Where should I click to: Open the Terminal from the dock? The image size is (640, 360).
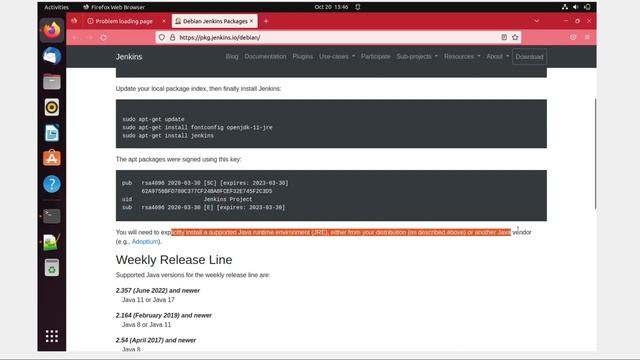(x=52, y=216)
